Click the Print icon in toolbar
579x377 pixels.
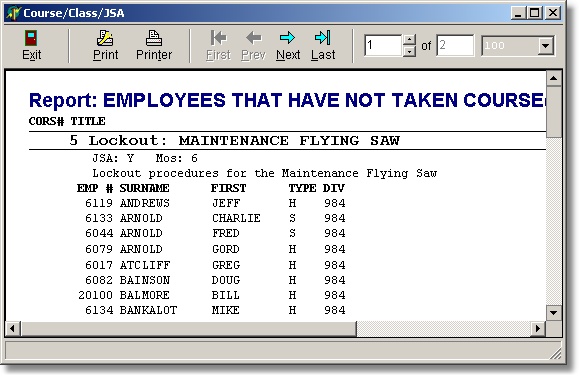[105, 38]
